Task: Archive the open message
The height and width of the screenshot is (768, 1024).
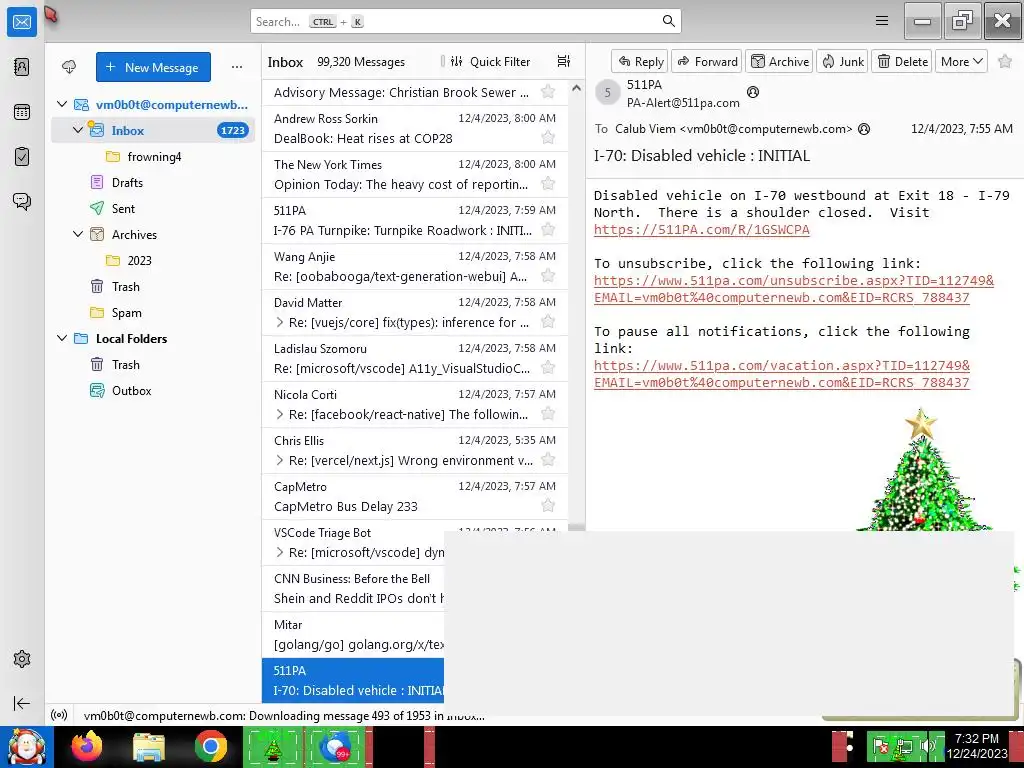Action: (x=779, y=61)
